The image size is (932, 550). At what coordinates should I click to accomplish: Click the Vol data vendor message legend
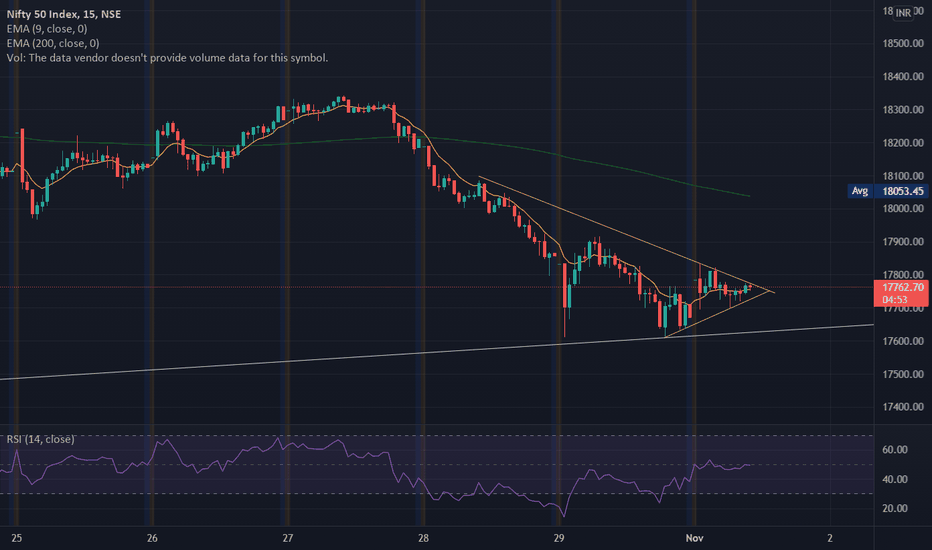[167, 58]
